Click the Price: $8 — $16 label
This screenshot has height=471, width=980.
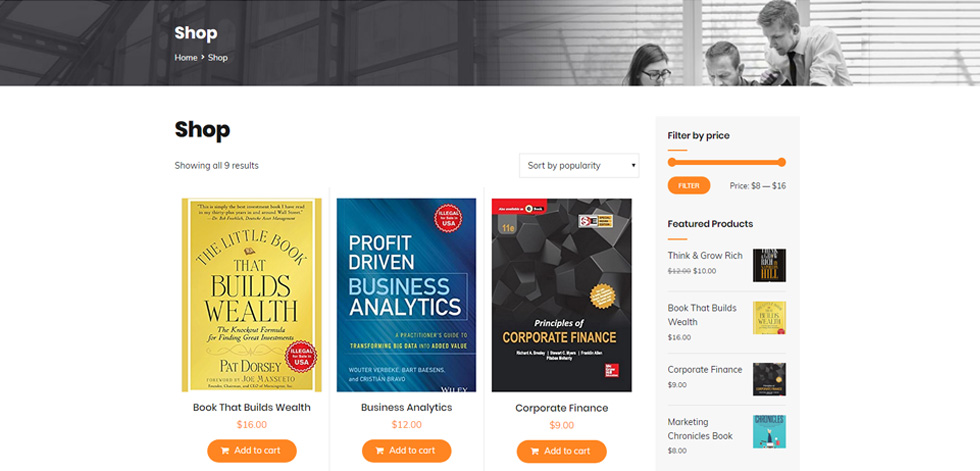[x=758, y=186]
